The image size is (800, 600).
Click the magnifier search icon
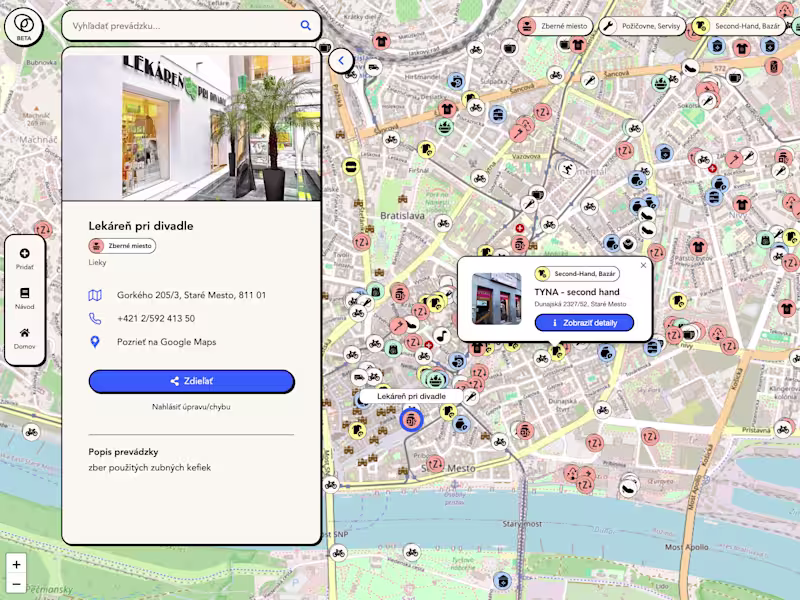306,25
